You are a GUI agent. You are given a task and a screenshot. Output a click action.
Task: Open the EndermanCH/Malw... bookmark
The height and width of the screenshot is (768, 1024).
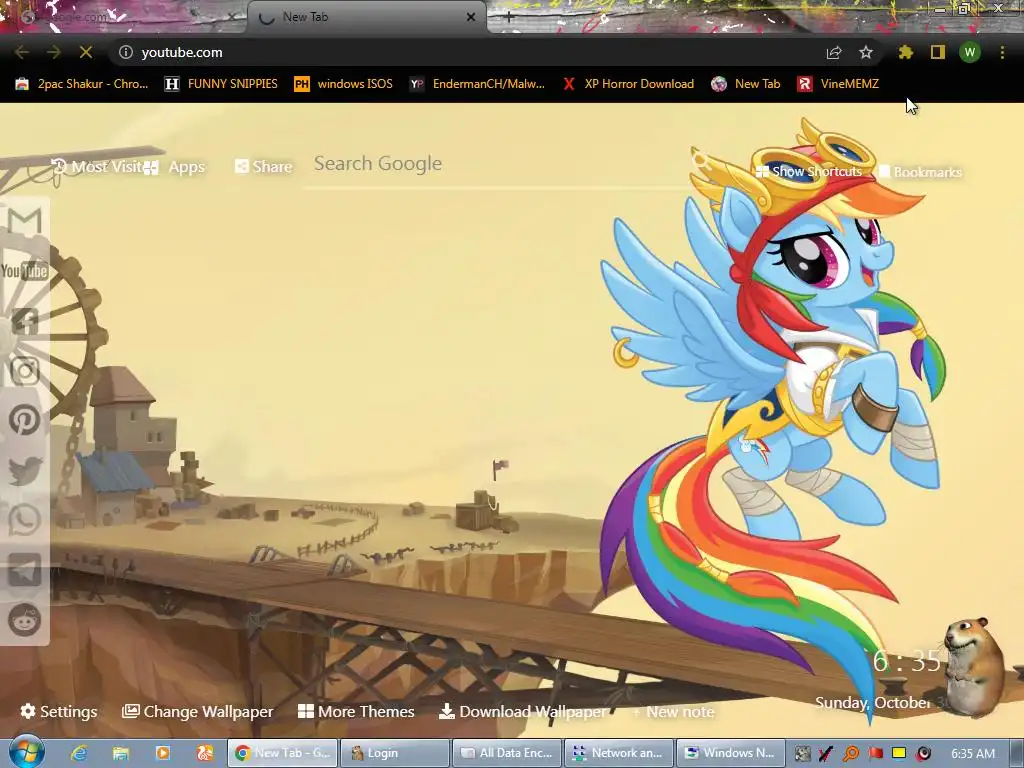point(477,84)
